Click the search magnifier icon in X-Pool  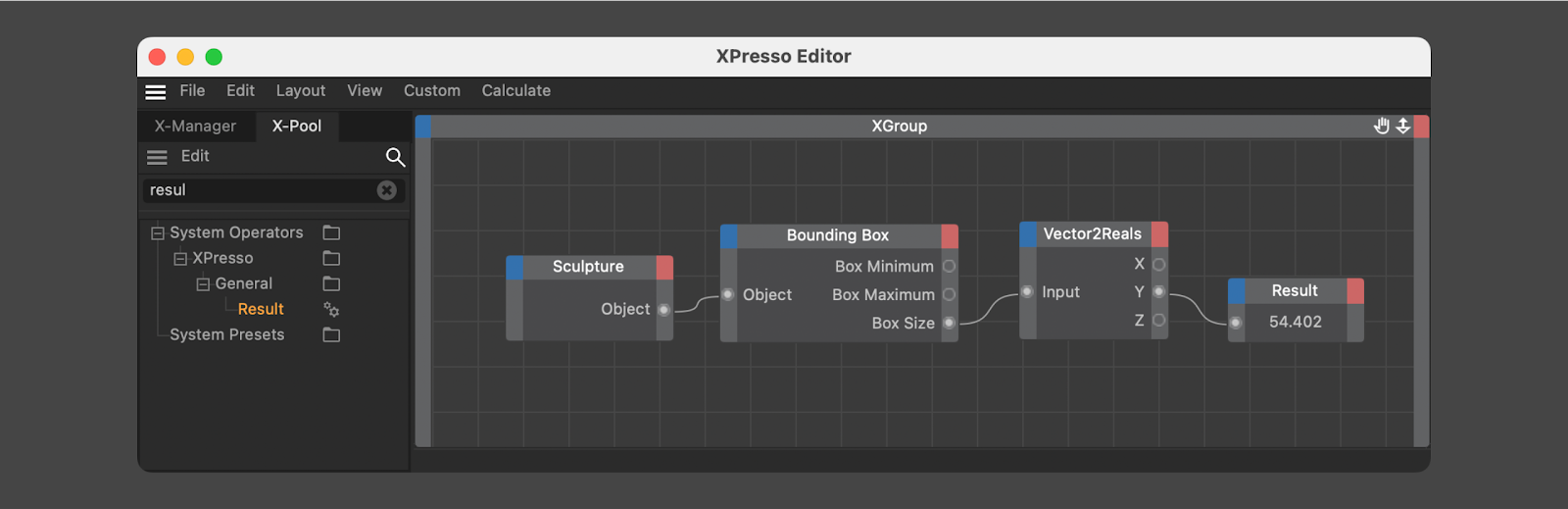395,157
